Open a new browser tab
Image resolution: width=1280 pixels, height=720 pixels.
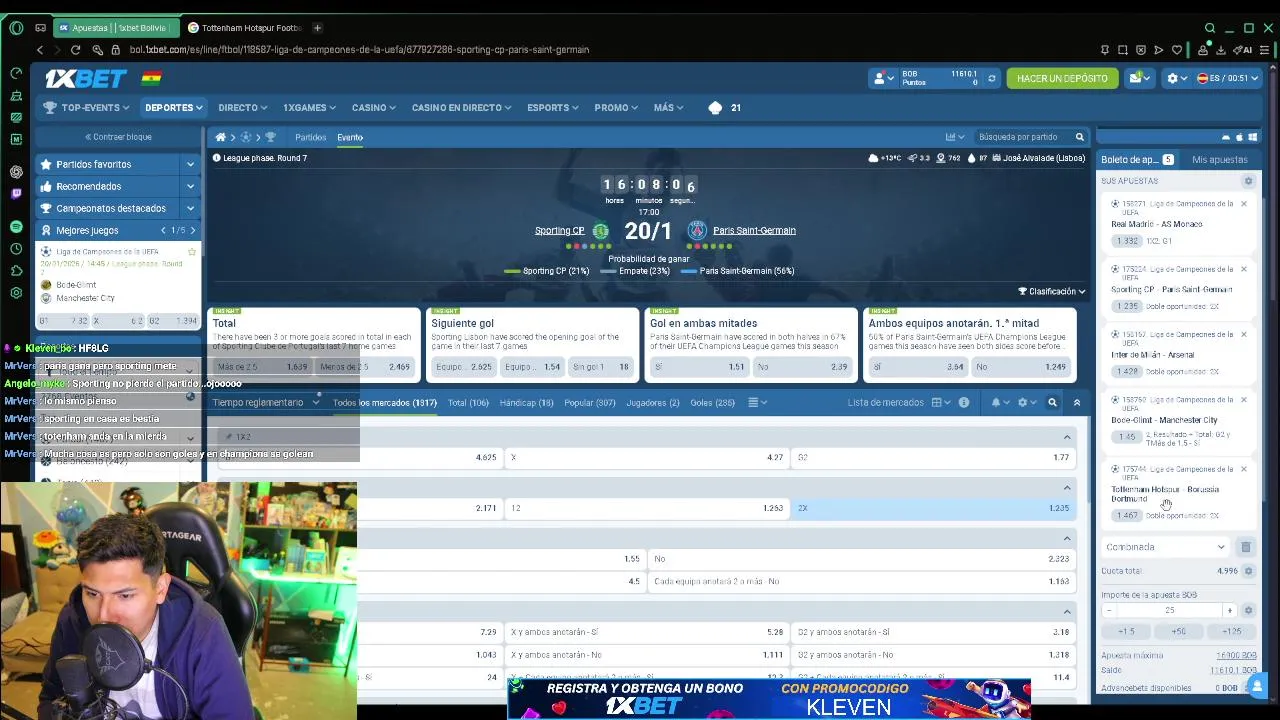click(317, 28)
